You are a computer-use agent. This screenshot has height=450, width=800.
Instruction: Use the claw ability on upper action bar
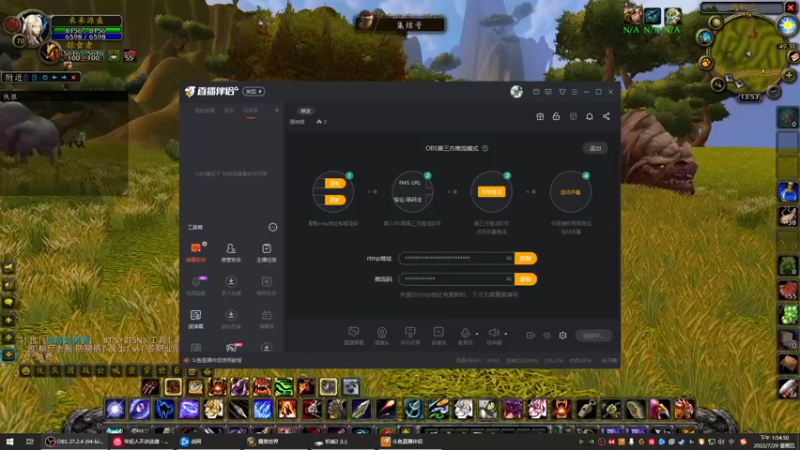click(150, 387)
